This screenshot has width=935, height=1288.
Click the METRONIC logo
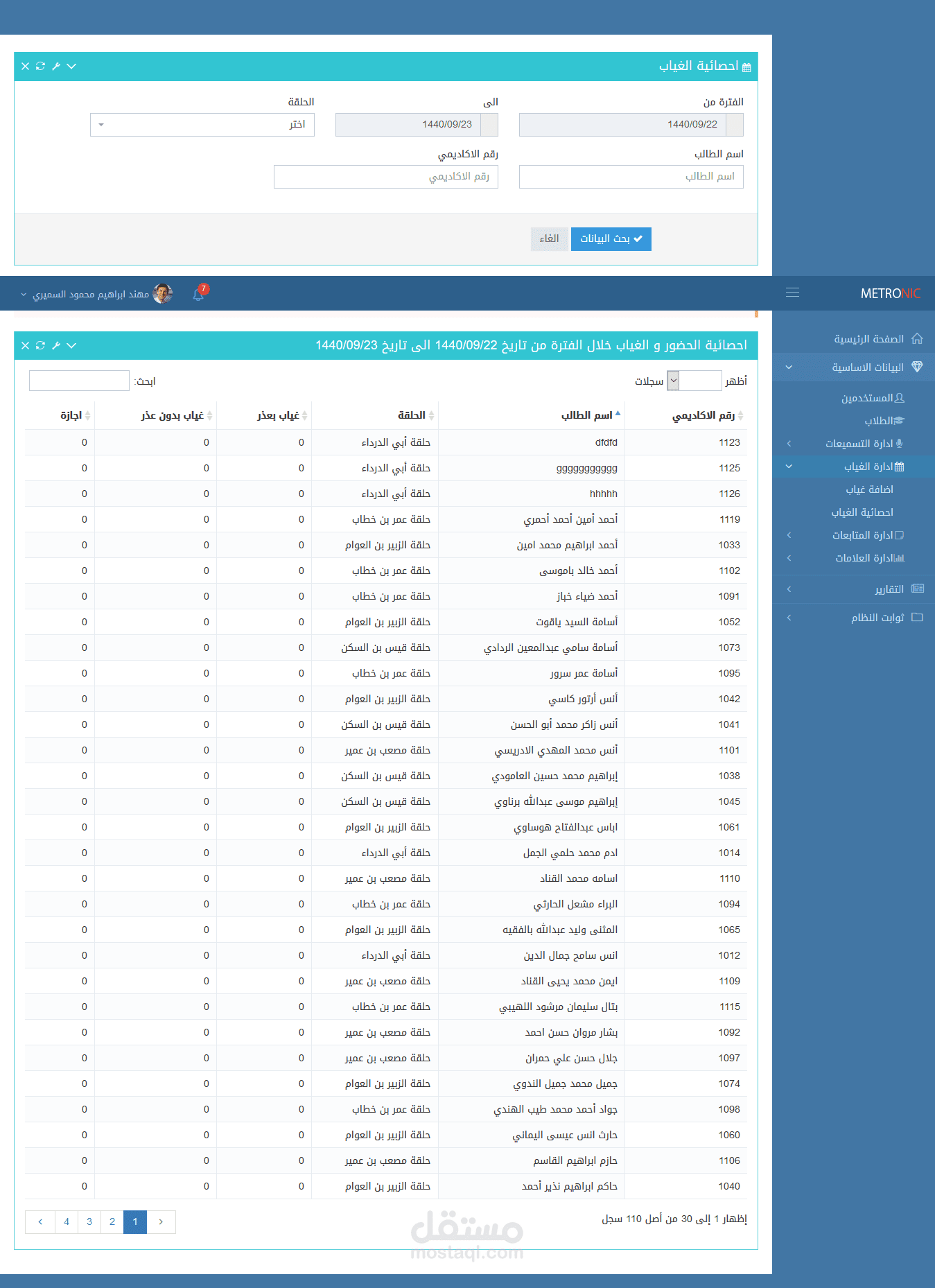891,293
